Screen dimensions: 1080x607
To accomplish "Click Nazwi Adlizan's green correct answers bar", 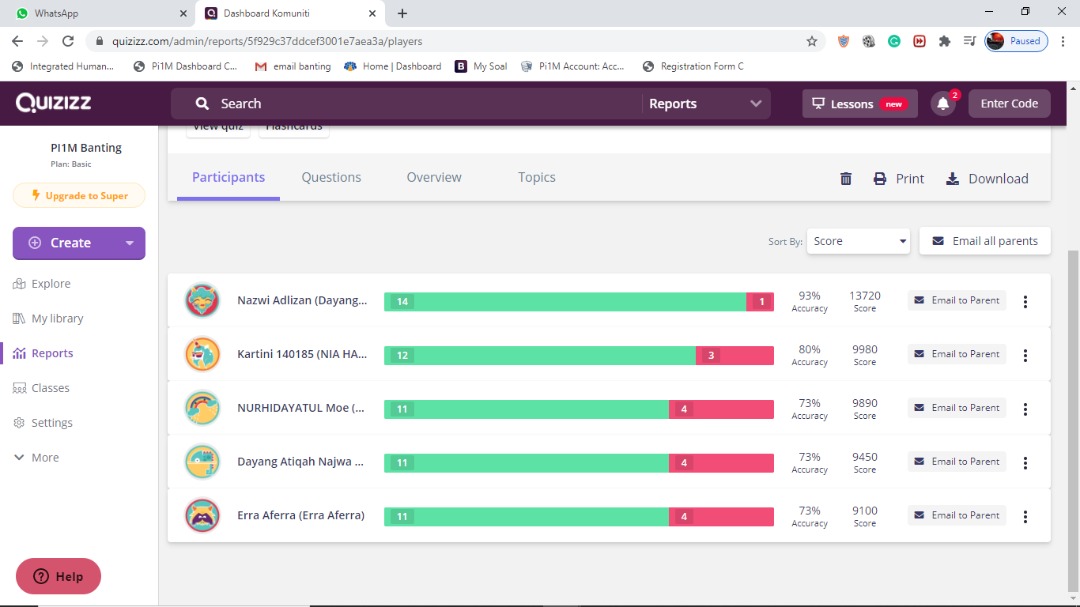I will (x=565, y=301).
